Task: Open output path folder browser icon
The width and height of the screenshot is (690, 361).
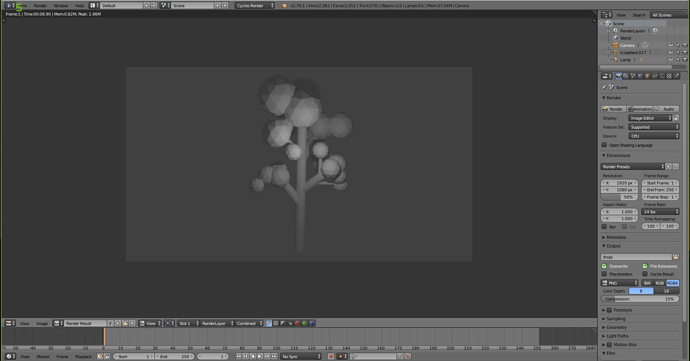Action: [x=676, y=257]
